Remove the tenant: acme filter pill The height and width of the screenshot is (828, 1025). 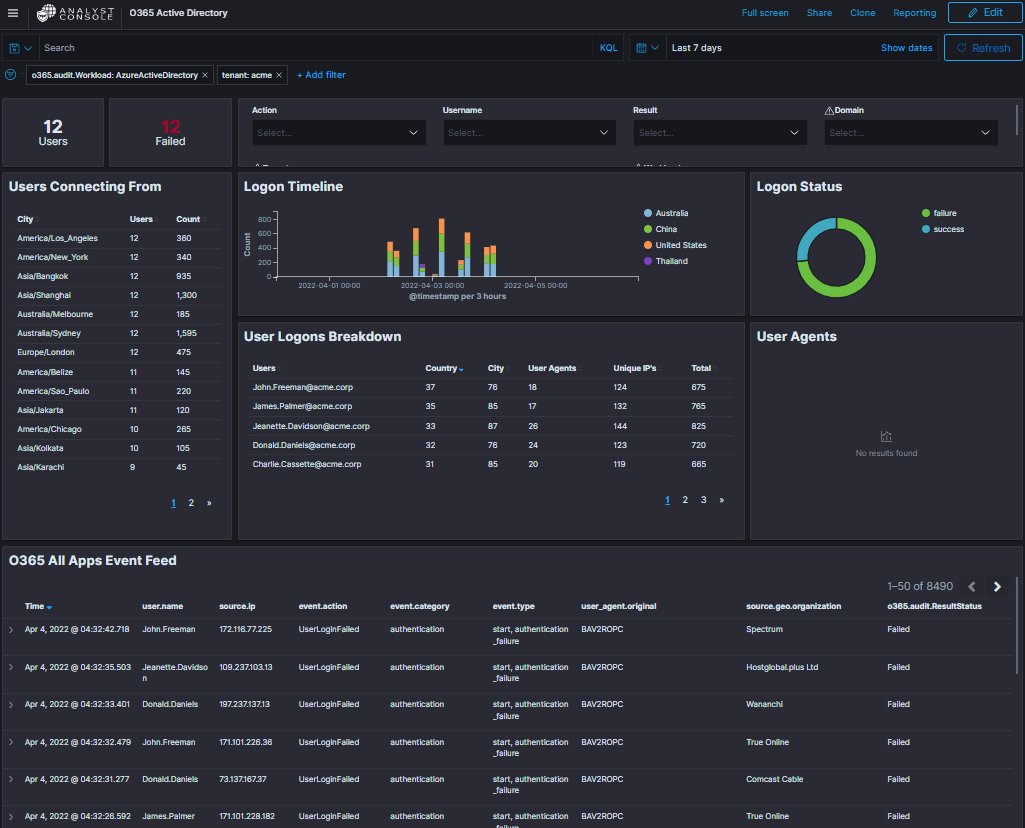point(278,74)
